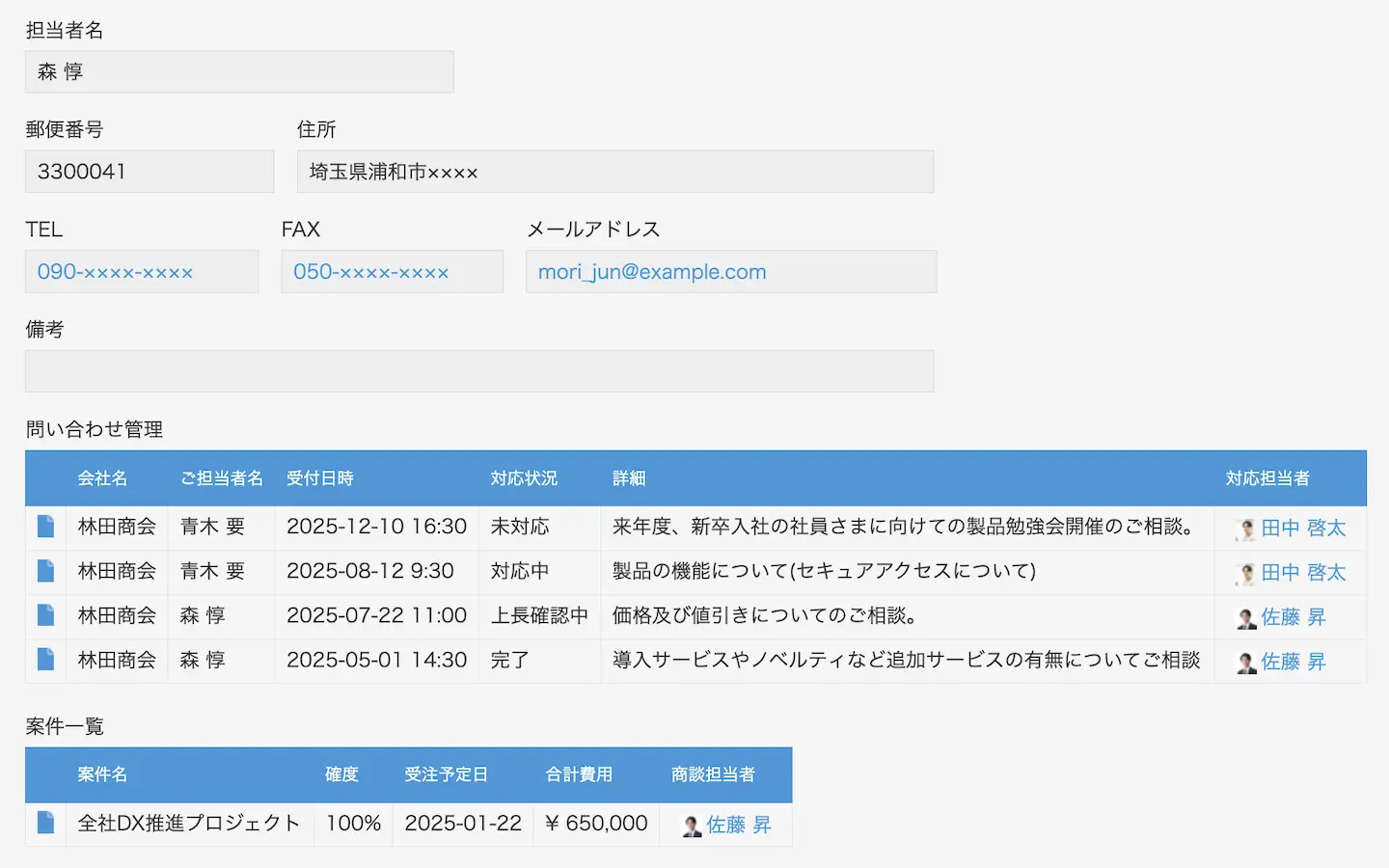
Task: Click the 住所 field with 埼玉県浦和市
Action: point(615,172)
